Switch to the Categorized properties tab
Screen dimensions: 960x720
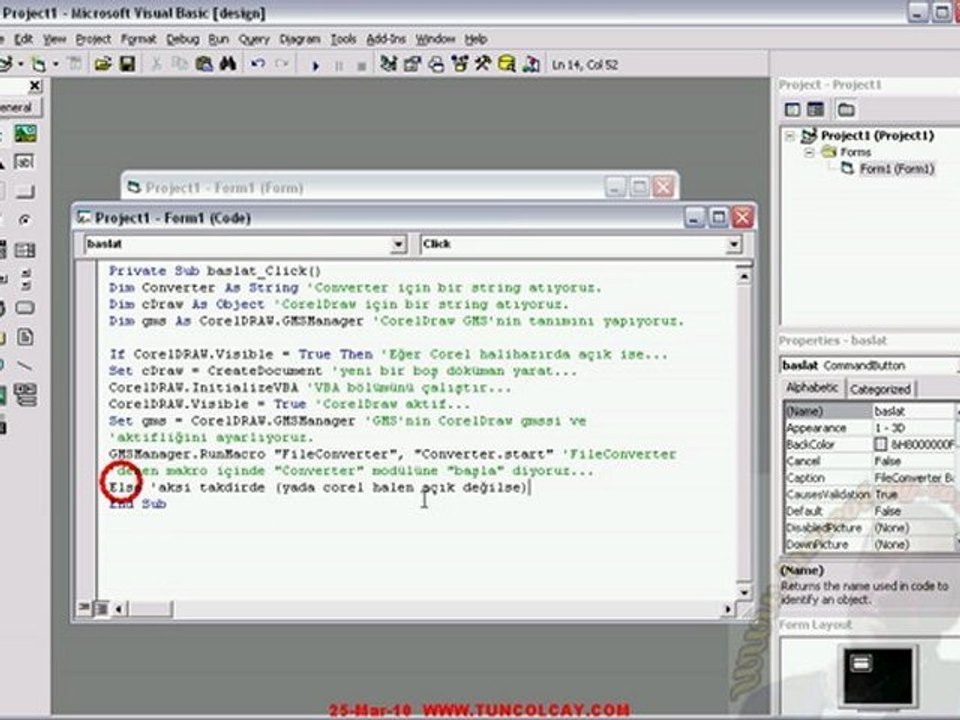(880, 389)
